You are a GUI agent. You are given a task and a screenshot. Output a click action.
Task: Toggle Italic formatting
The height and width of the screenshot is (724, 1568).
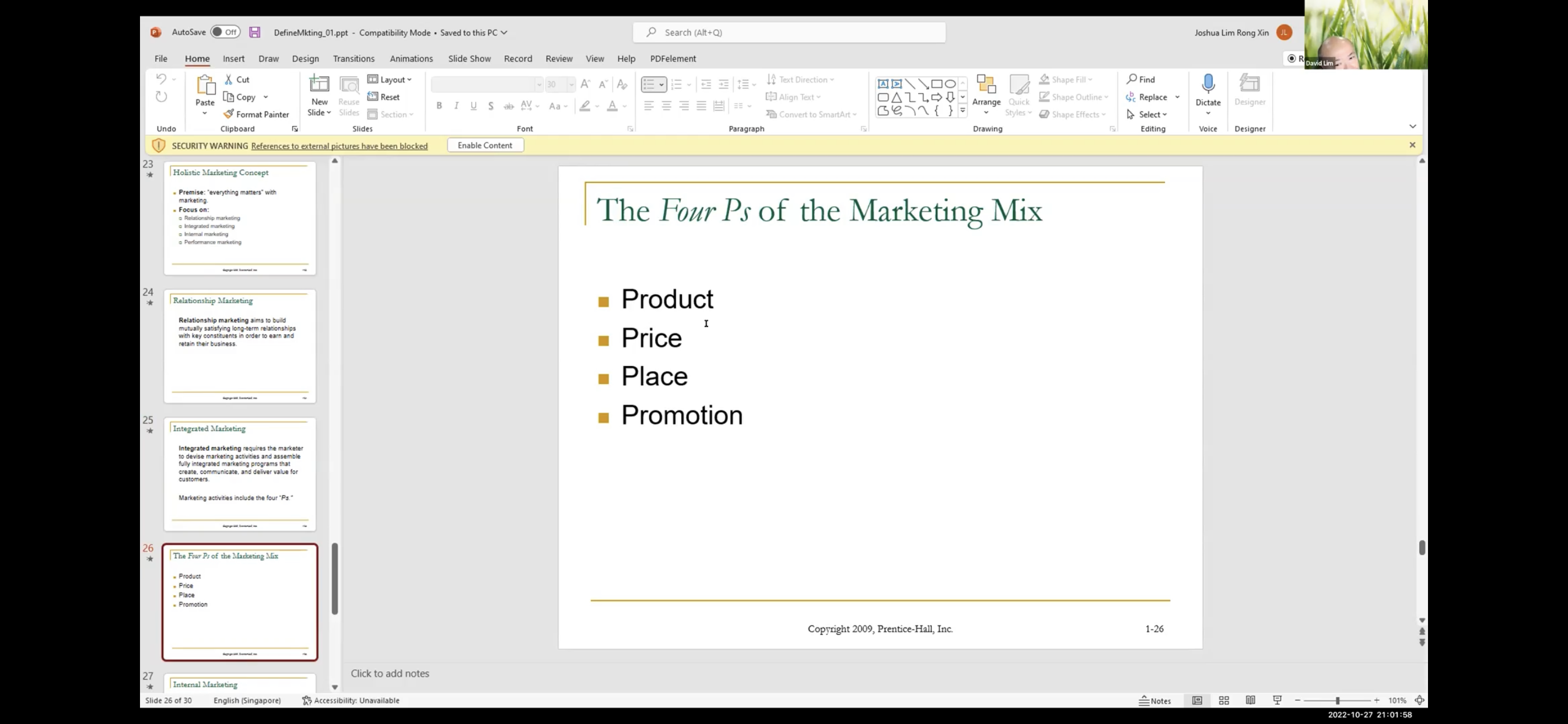[456, 106]
